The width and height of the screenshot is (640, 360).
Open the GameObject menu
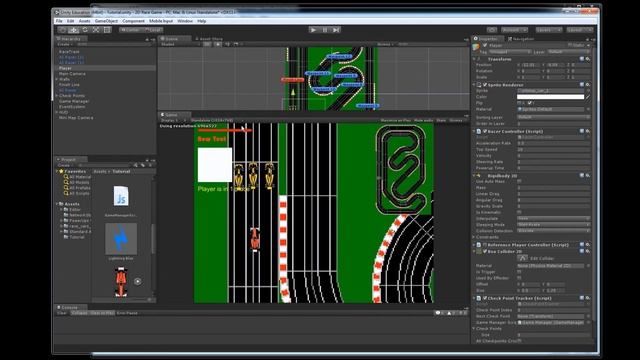coord(106,21)
